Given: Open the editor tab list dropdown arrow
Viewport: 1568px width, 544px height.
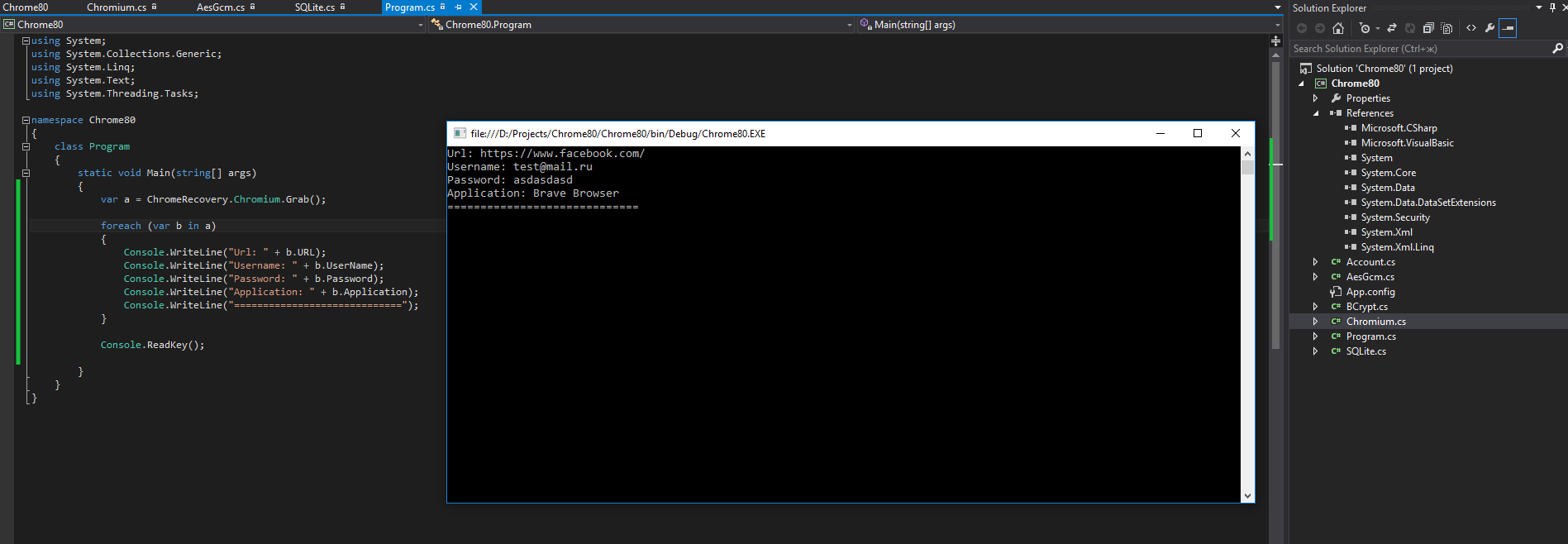Looking at the screenshot, I should tap(1278, 7).
